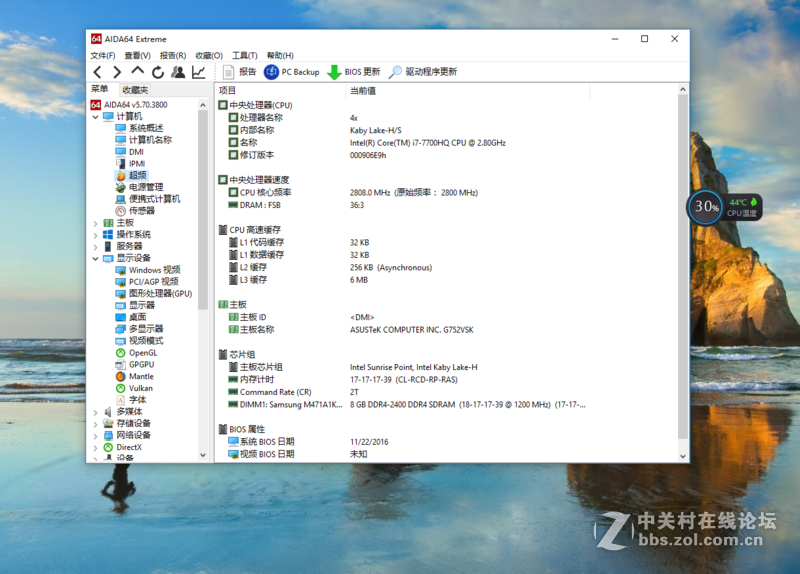The width and height of the screenshot is (800, 574).
Task: Open the 帮助(H) menu
Action: point(280,56)
